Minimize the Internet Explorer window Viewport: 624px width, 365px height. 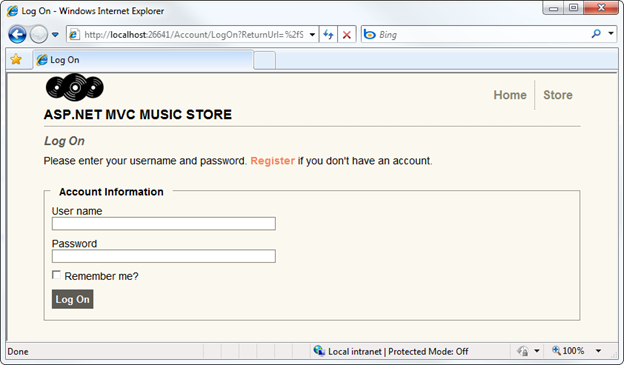click(x=553, y=8)
